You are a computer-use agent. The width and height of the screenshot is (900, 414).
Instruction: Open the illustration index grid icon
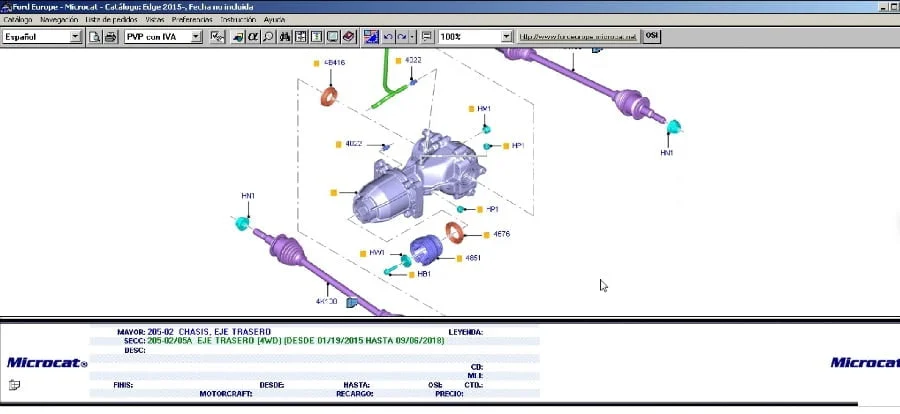[301, 37]
